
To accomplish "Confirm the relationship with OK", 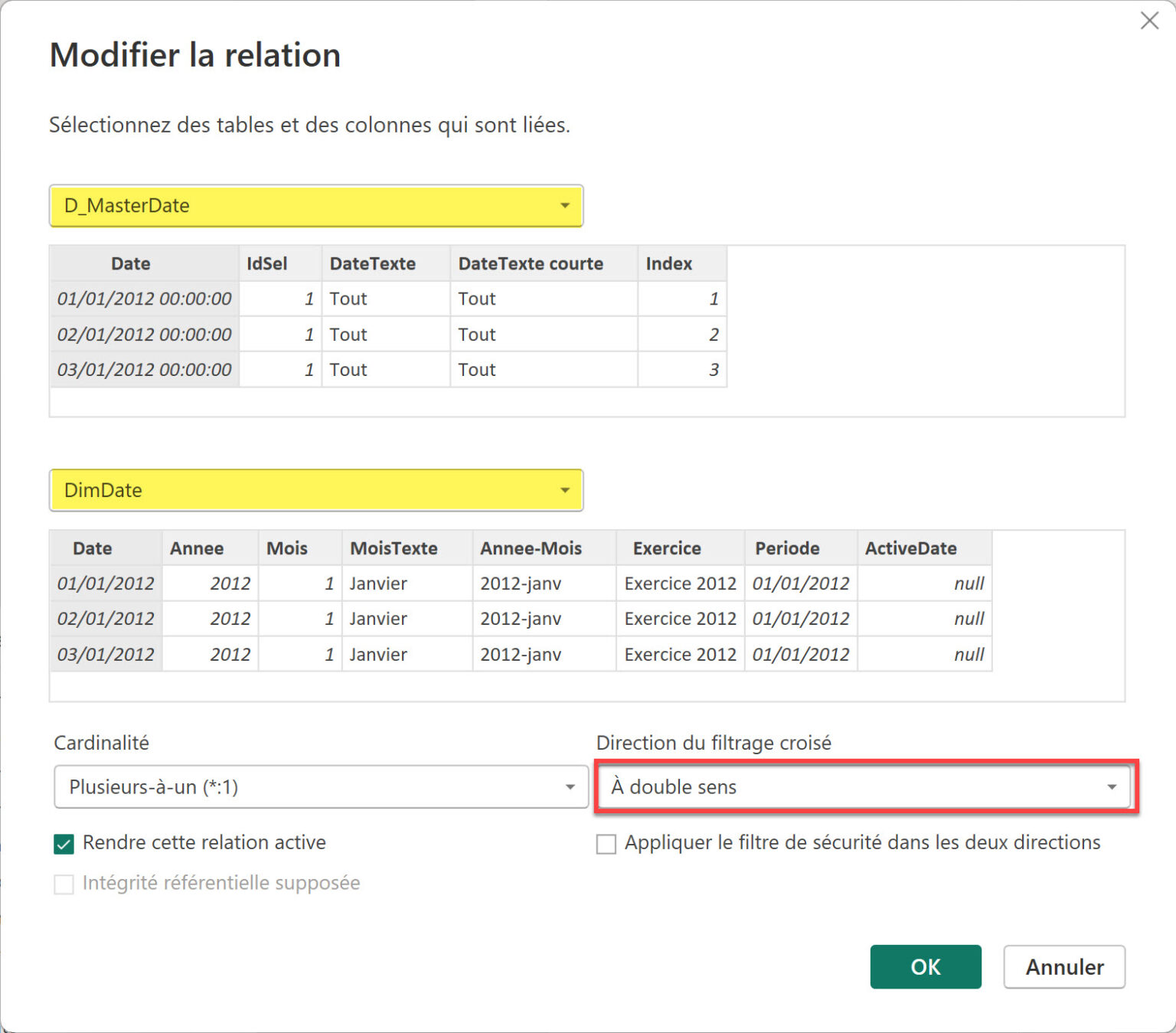I will [x=926, y=967].
